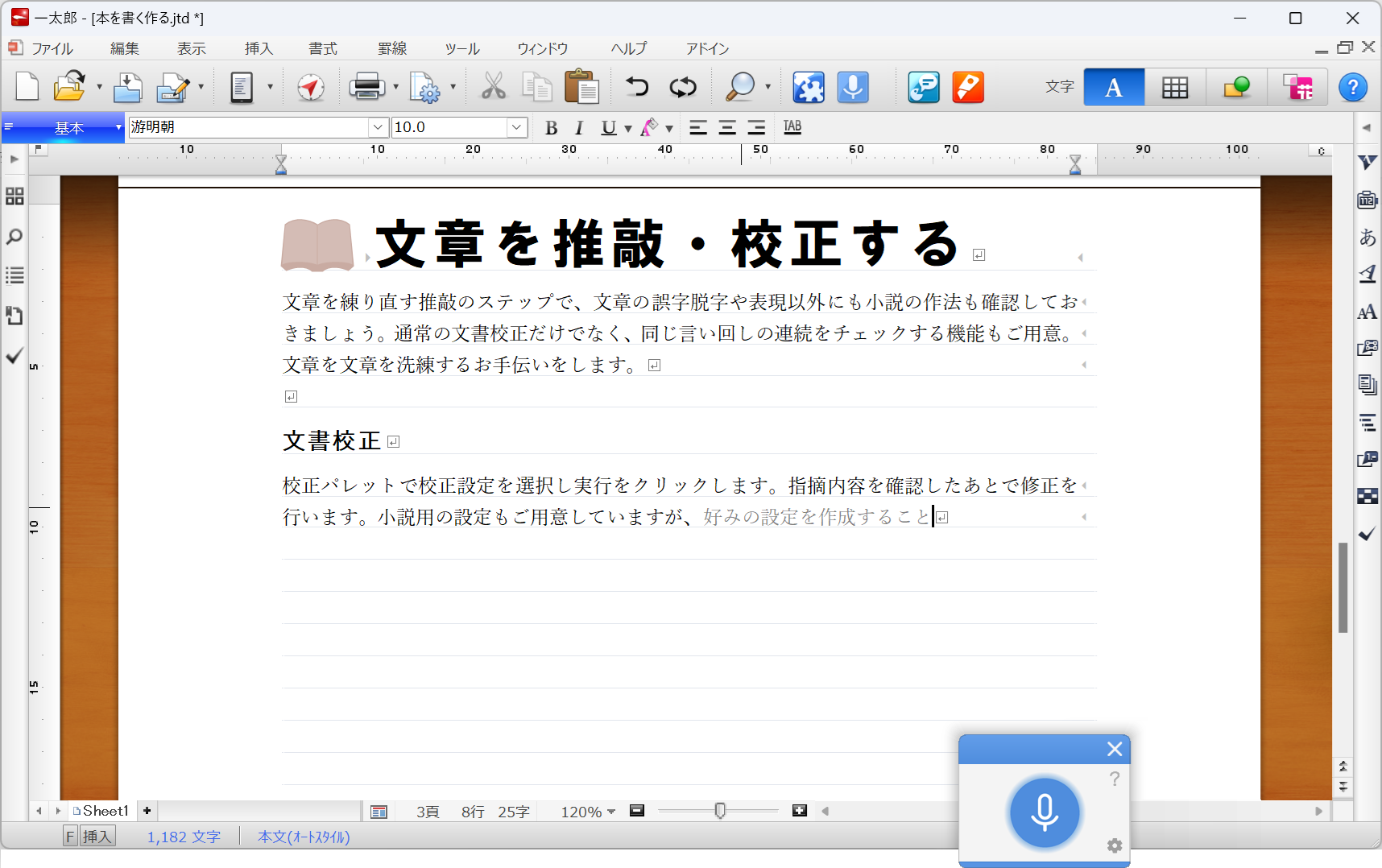Click the blue microphone toolbar icon

[x=853, y=87]
